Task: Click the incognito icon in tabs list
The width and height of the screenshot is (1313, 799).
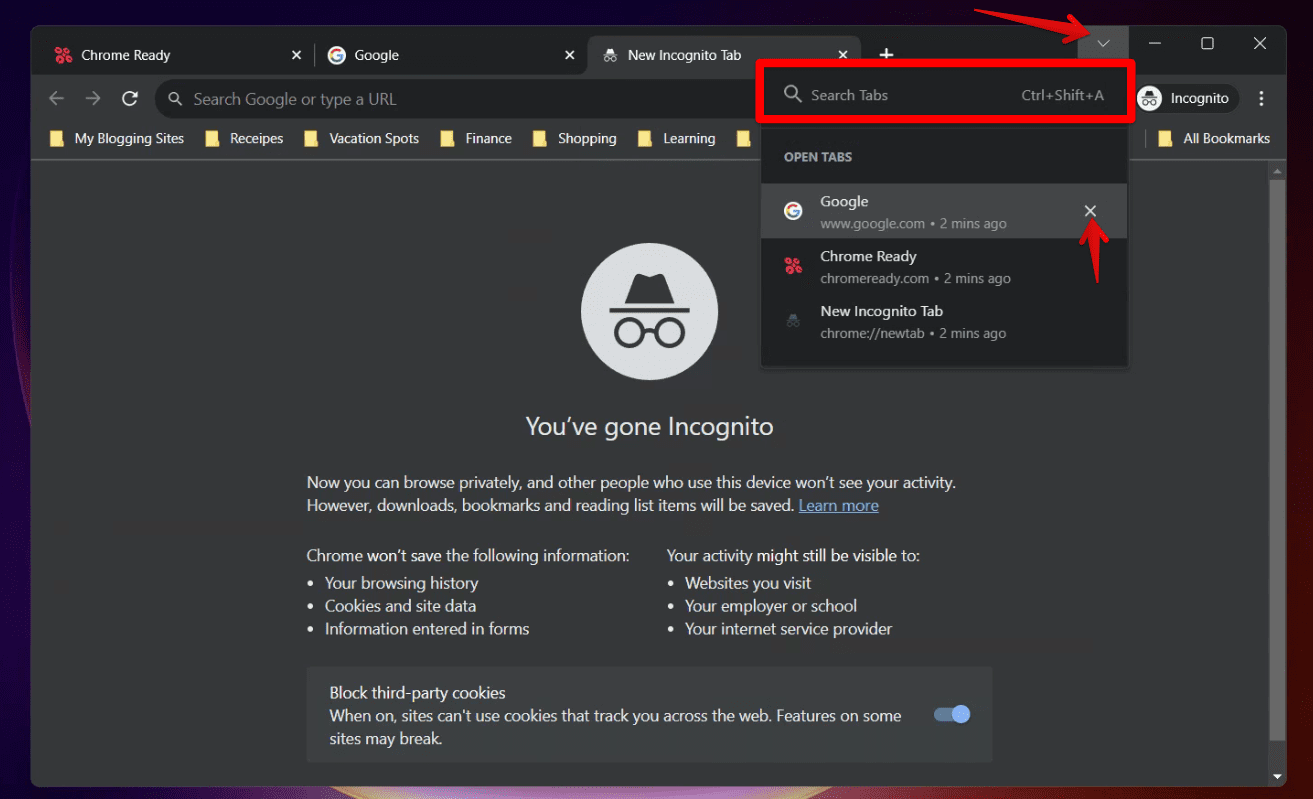Action: (793, 321)
